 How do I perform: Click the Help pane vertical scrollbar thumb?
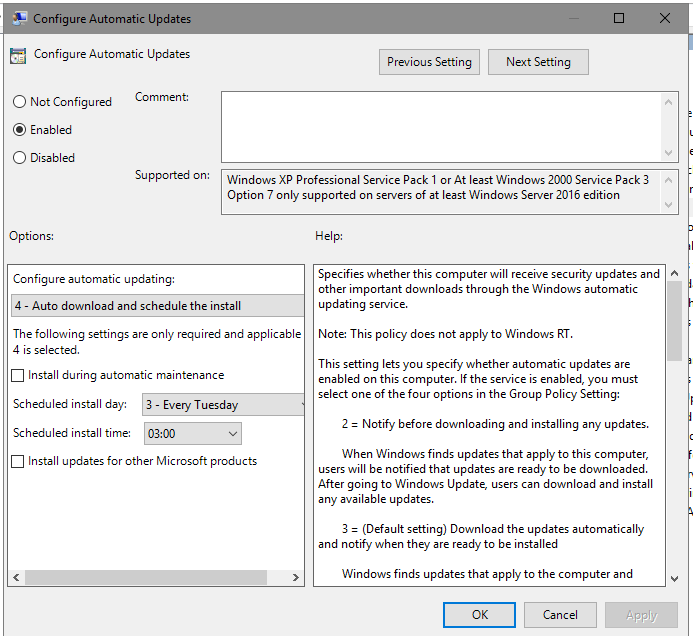click(674, 321)
